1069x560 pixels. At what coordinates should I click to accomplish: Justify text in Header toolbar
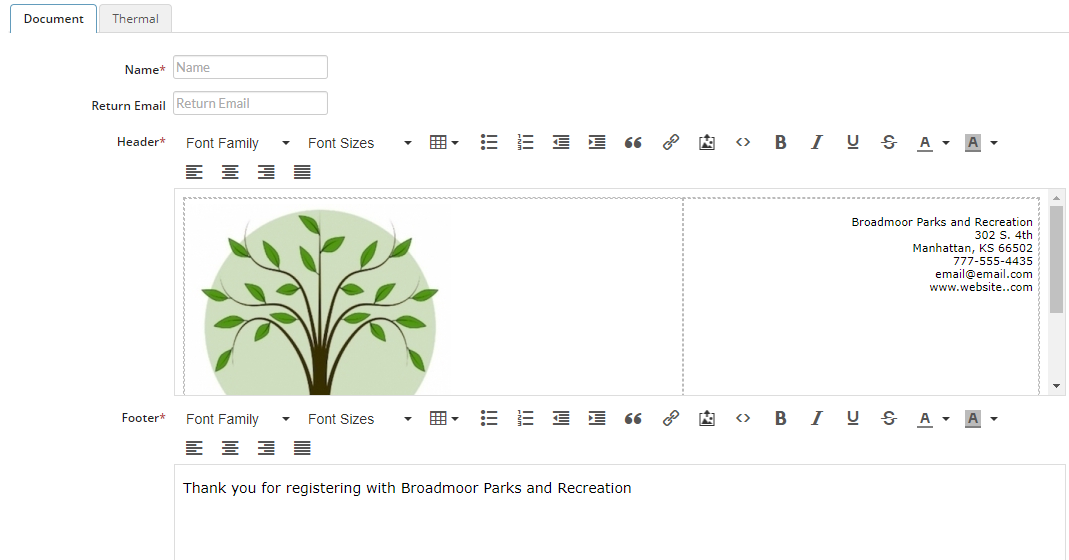coord(303,172)
